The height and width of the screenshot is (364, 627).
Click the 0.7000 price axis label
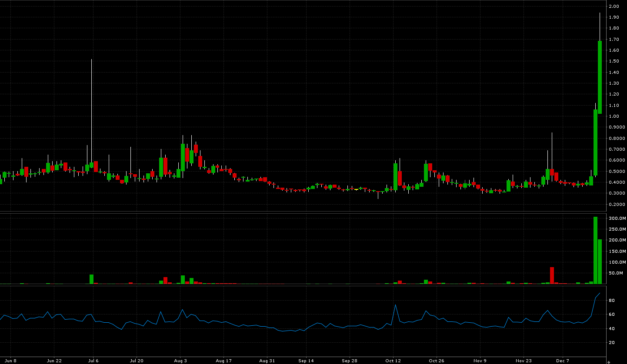click(617, 149)
